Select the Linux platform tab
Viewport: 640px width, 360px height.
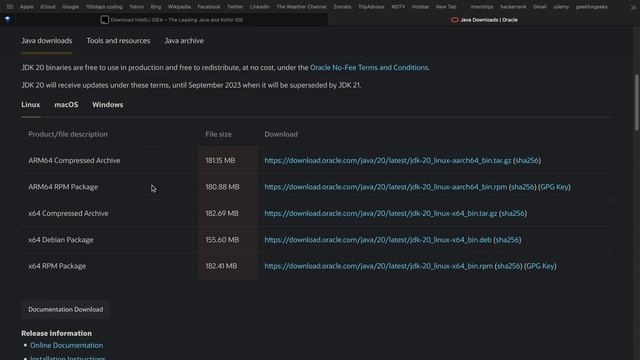click(31, 105)
